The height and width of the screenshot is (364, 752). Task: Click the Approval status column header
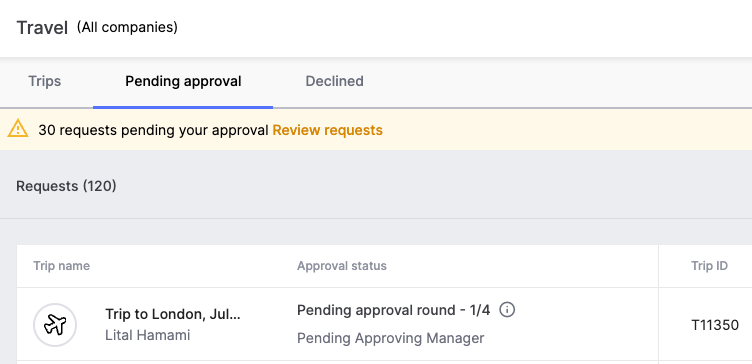(x=342, y=266)
